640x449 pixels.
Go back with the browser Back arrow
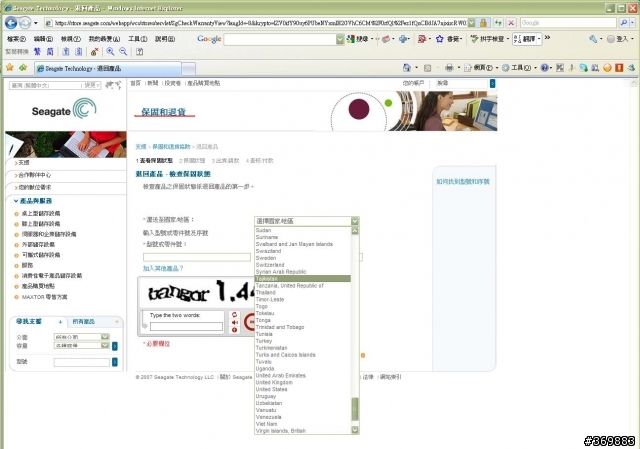click(x=11, y=23)
